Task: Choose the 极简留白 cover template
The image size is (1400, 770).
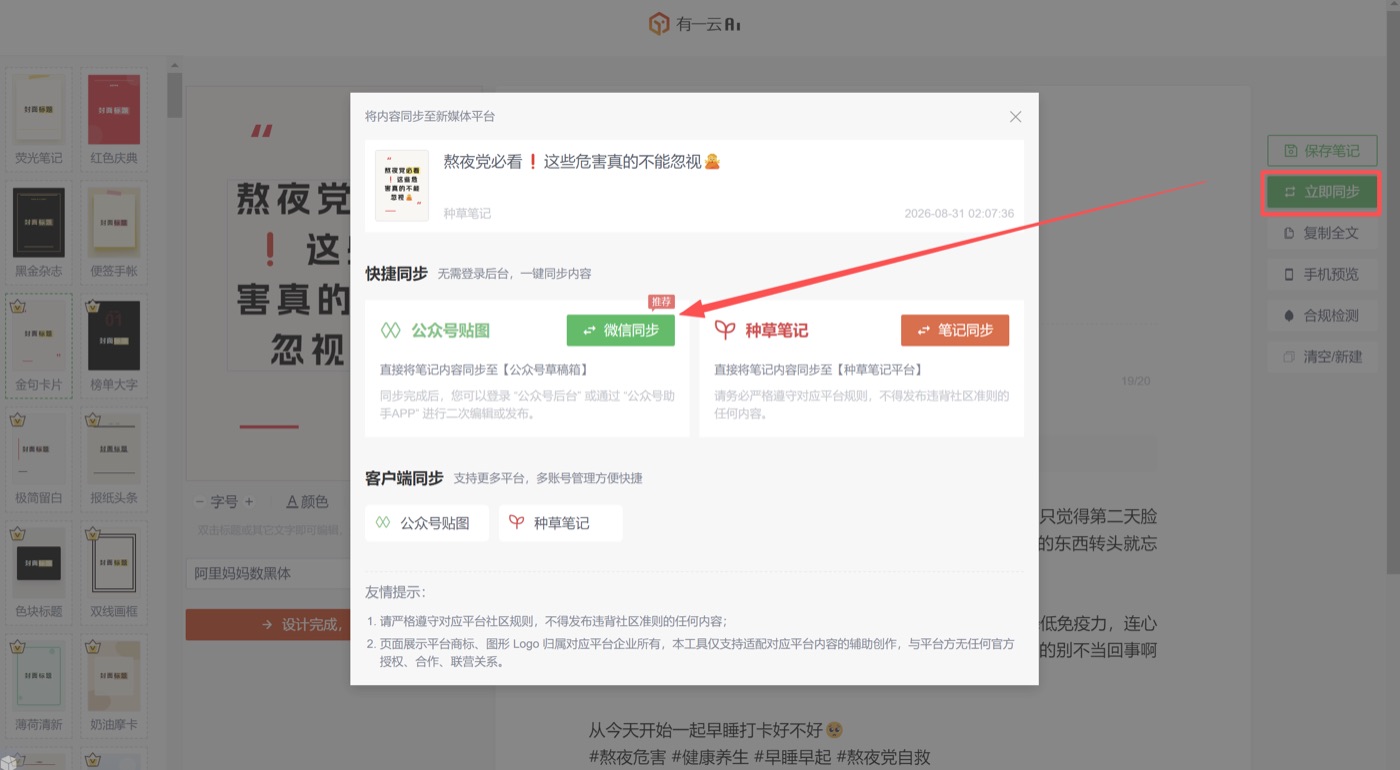Action: coord(39,459)
